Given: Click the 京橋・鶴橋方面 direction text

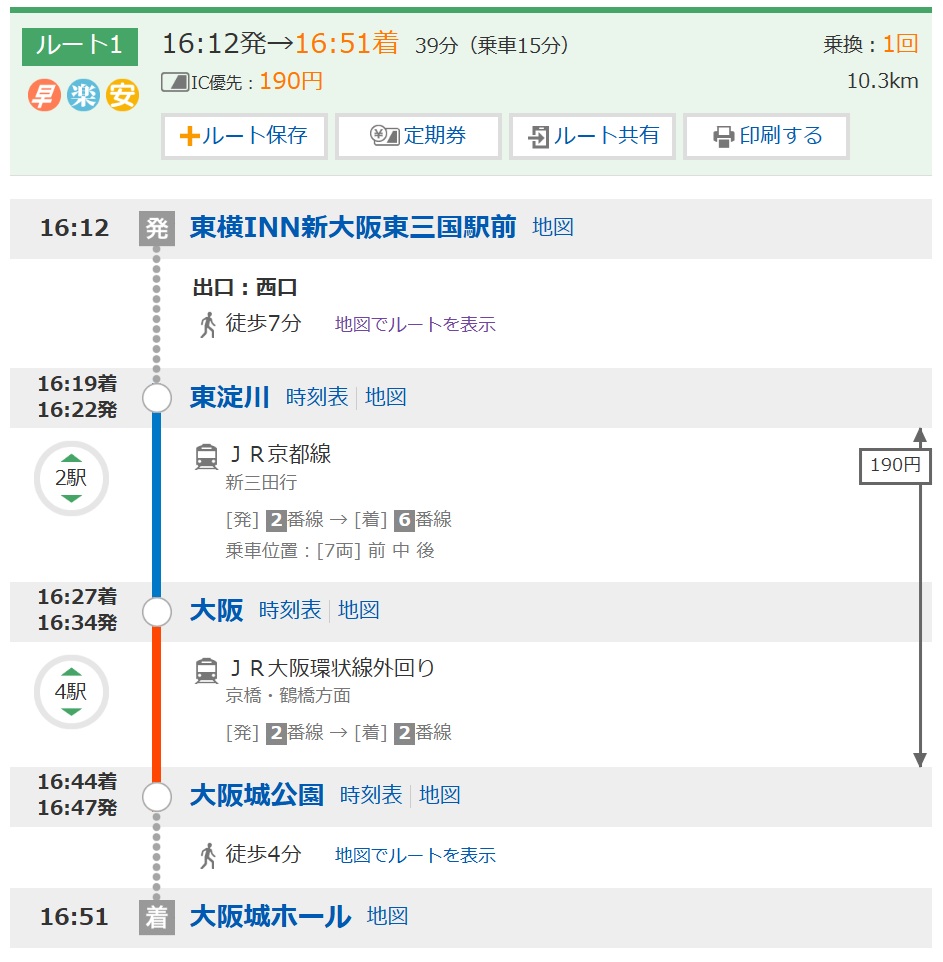Looking at the screenshot, I should pyautogui.click(x=288, y=696).
